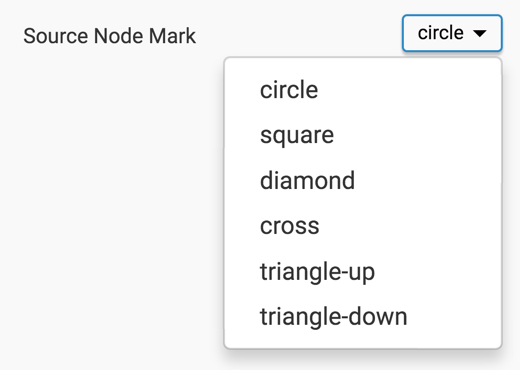The width and height of the screenshot is (520, 370).
Task: Click empty padding below 'triangle-down' entry
Action: pyautogui.click(x=363, y=343)
